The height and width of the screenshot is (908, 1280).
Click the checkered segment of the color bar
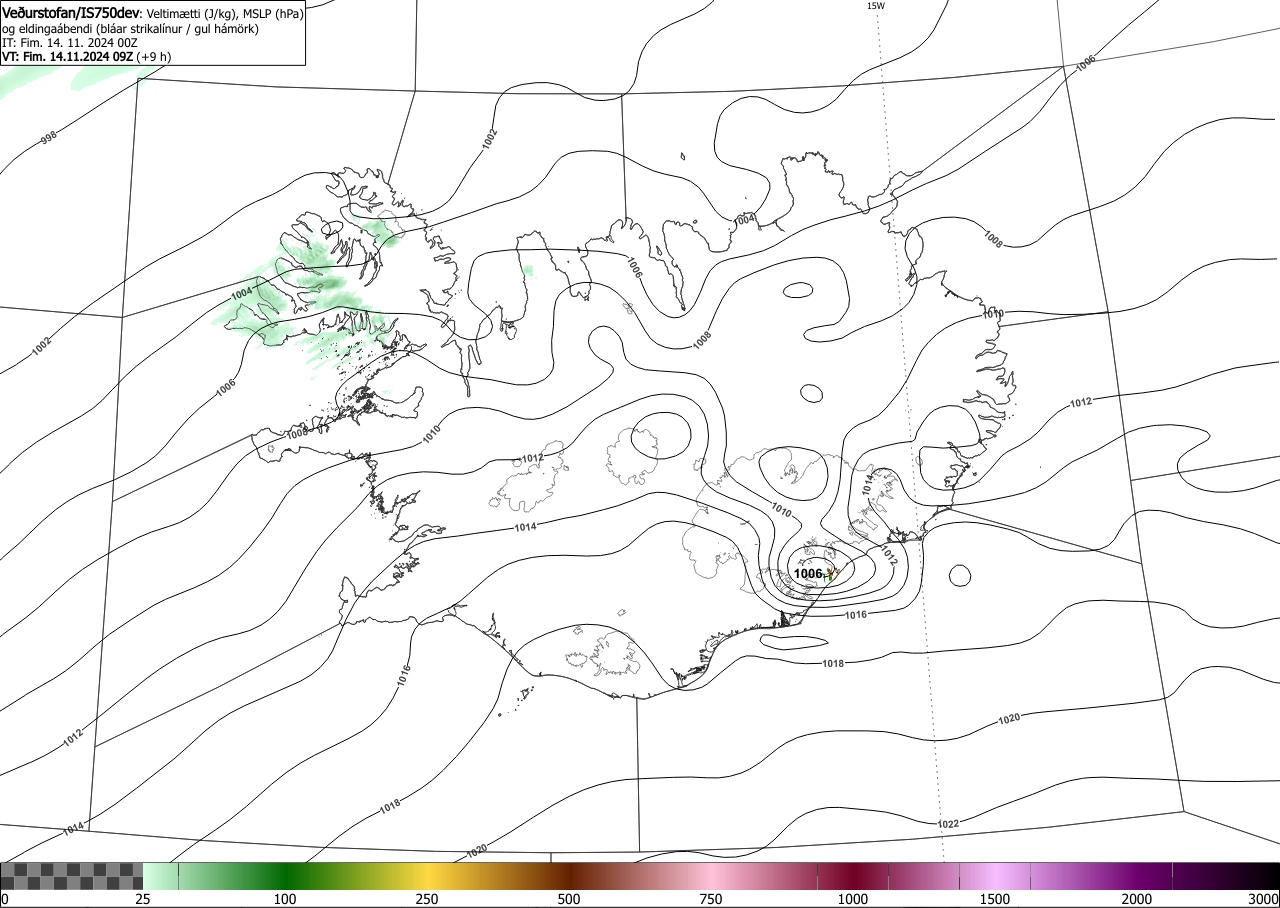(x=72, y=876)
